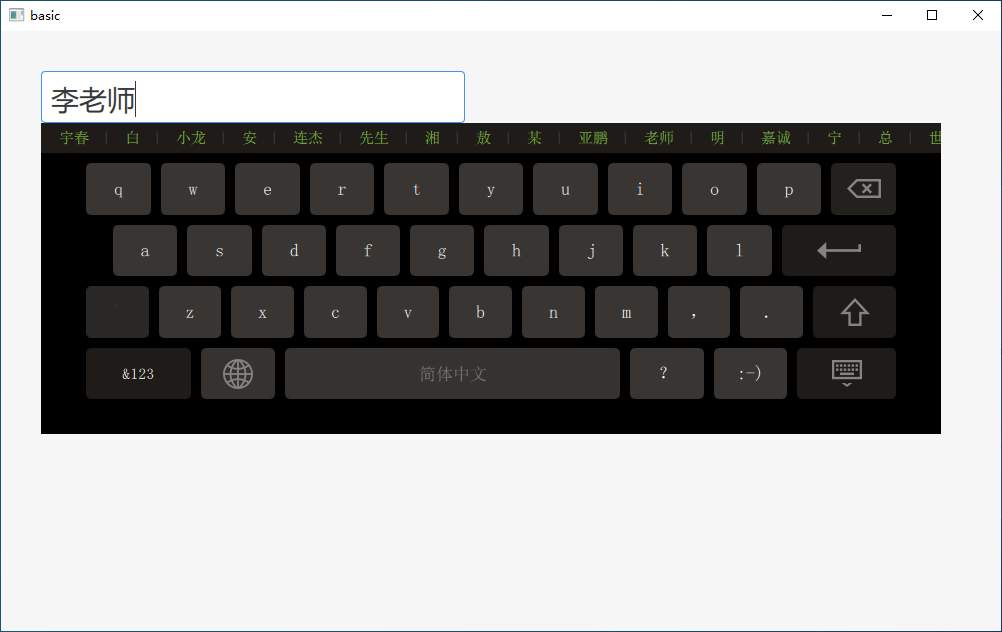Hide keyboard with the keyboard icon key
Viewport: 1002px width, 632px height.
[x=846, y=374]
